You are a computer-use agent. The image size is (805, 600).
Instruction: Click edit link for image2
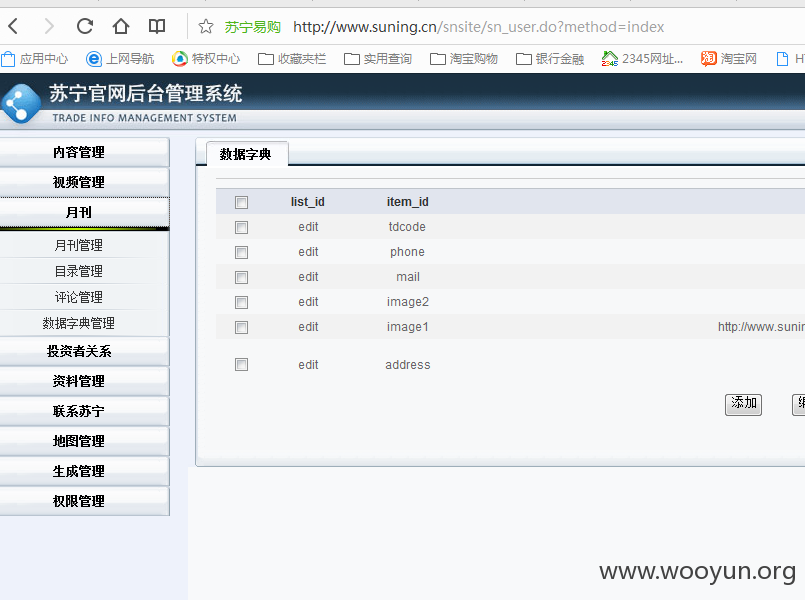point(308,302)
